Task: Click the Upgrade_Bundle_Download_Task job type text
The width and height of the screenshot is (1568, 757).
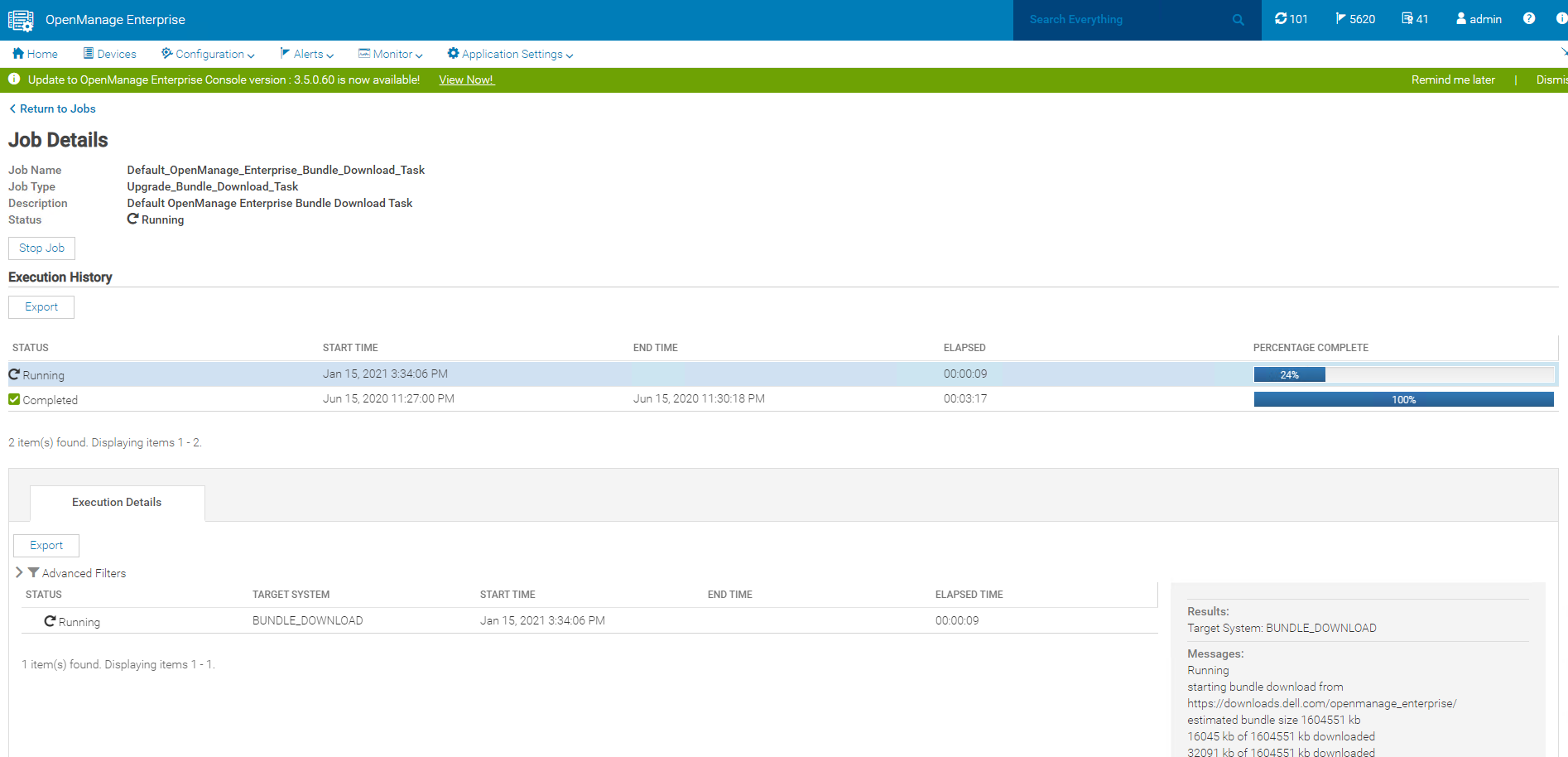Action: (213, 186)
